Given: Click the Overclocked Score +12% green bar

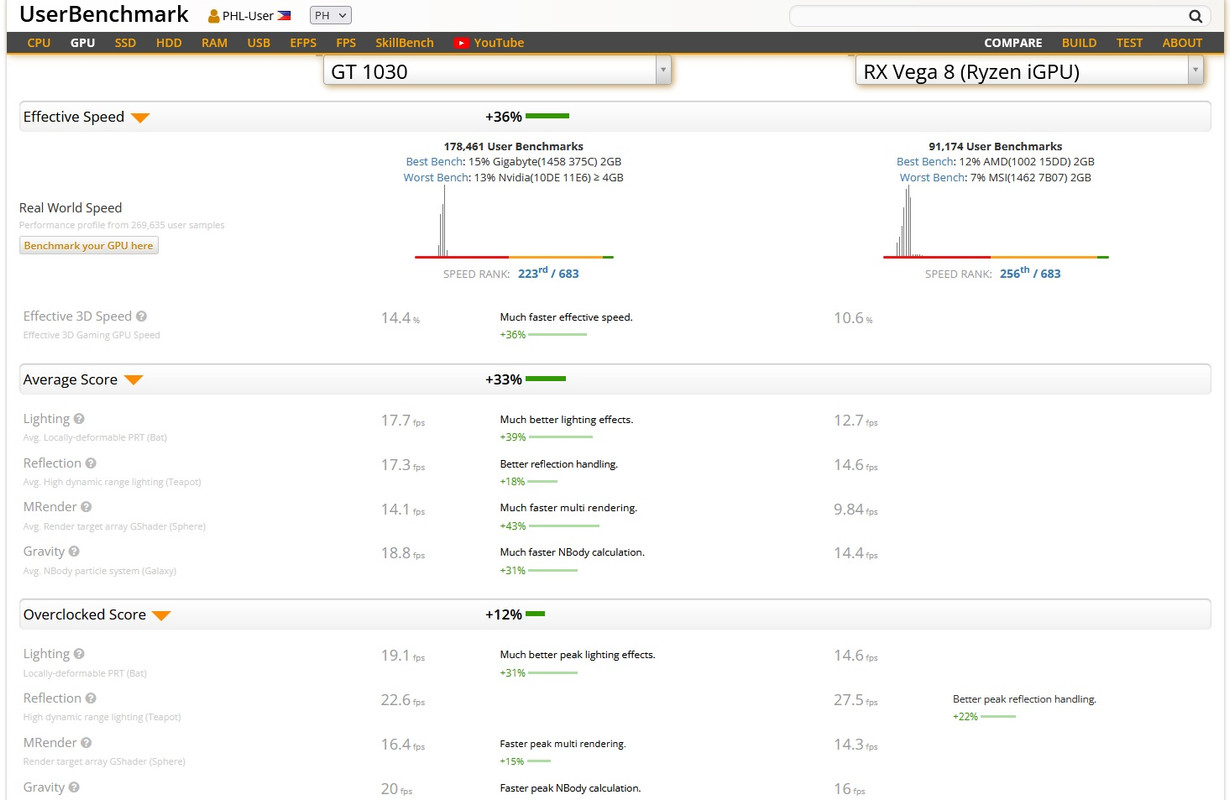Looking at the screenshot, I should point(535,615).
